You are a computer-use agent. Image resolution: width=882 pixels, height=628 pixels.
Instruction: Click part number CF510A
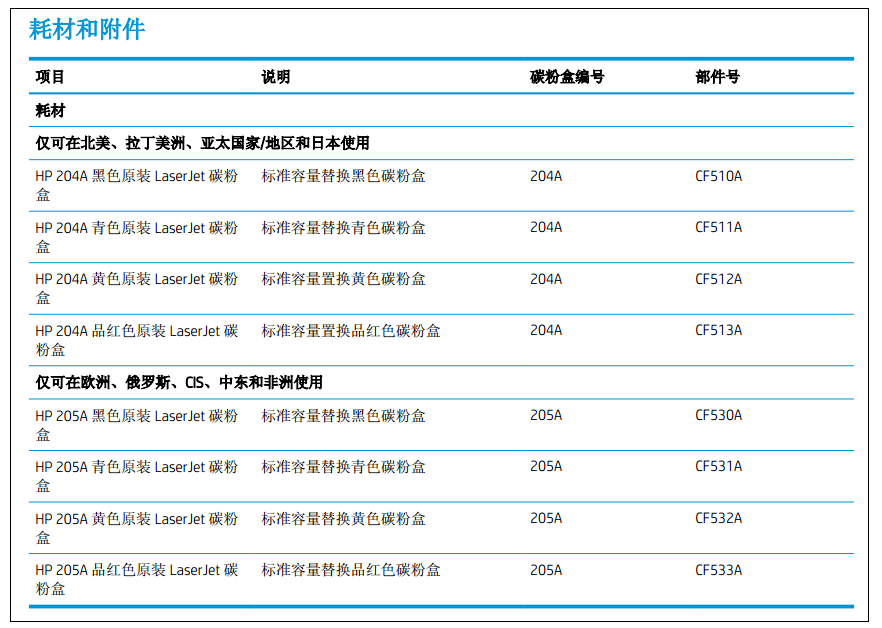[718, 176]
